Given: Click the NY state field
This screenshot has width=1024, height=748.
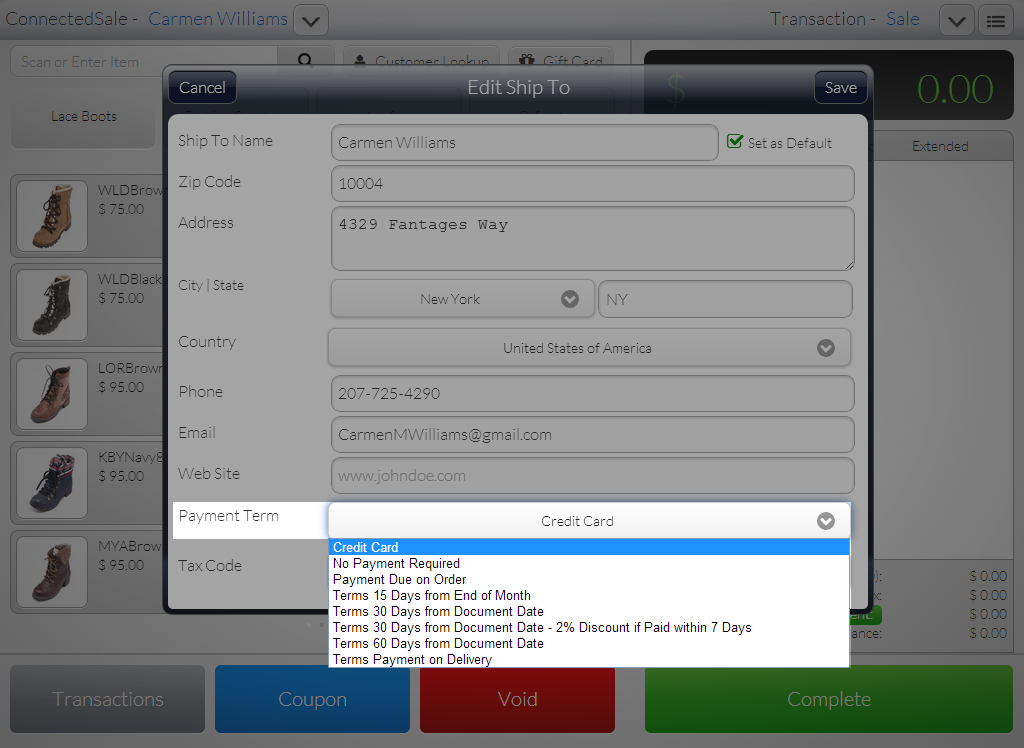Looking at the screenshot, I should click(725, 299).
